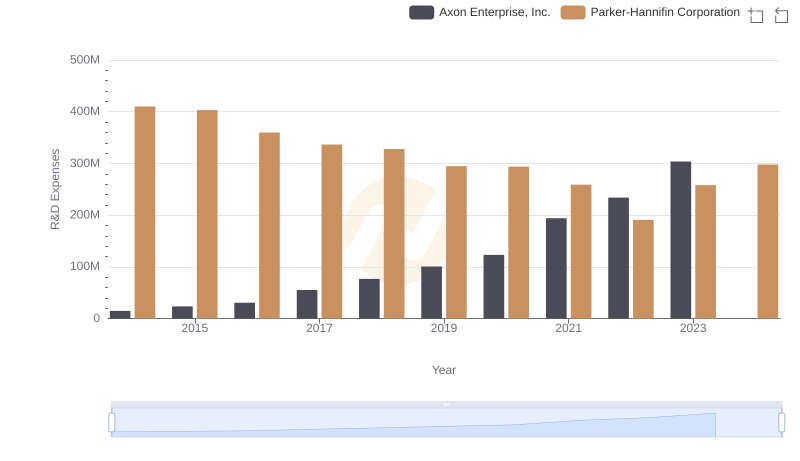Select the Axon bar for 2018
The width and height of the screenshot is (800, 461).
(x=369, y=299)
